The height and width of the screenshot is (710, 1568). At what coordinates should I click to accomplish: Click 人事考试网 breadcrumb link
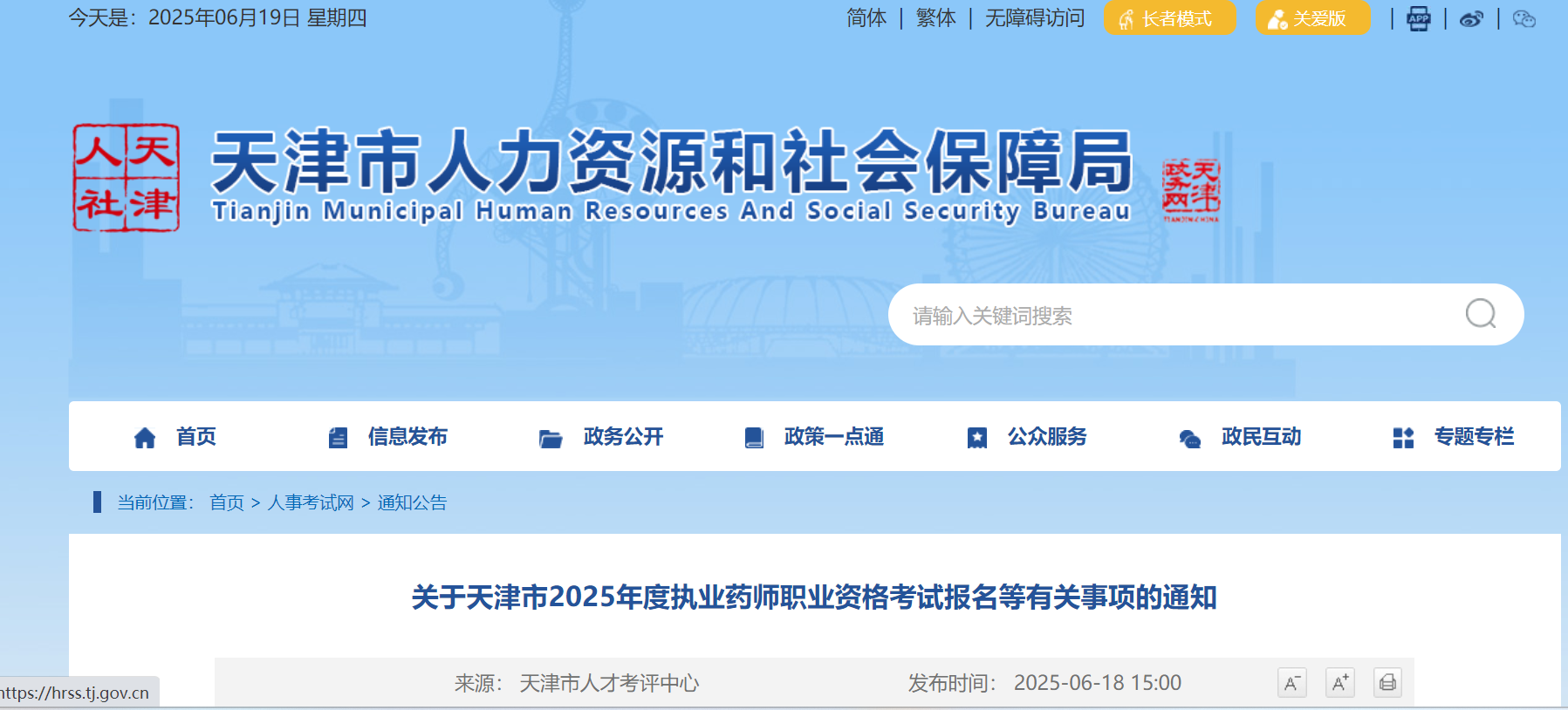tap(311, 503)
